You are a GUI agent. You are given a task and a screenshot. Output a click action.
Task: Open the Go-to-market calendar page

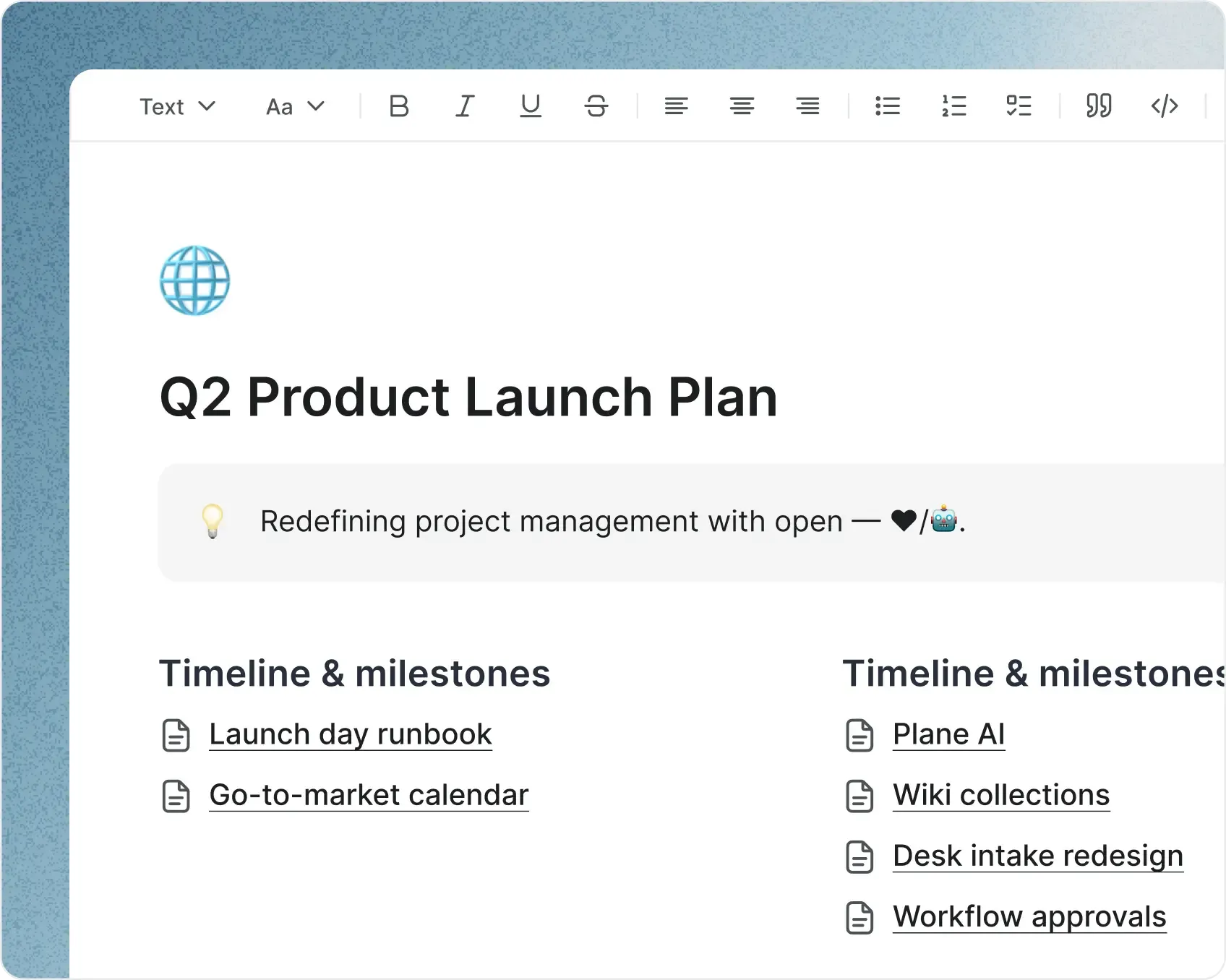369,795
